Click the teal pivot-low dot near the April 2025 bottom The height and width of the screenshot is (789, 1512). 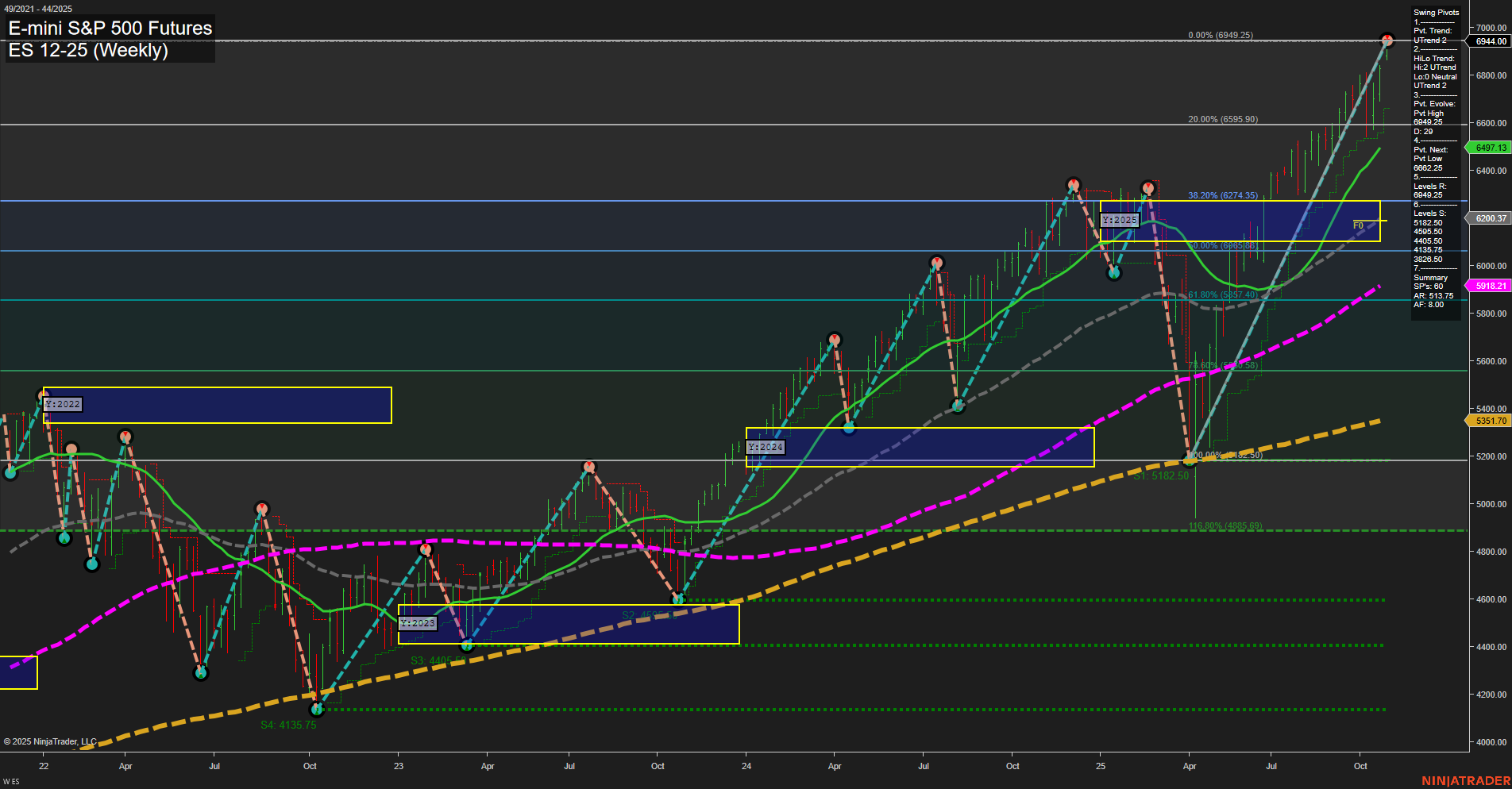pyautogui.click(x=1191, y=459)
